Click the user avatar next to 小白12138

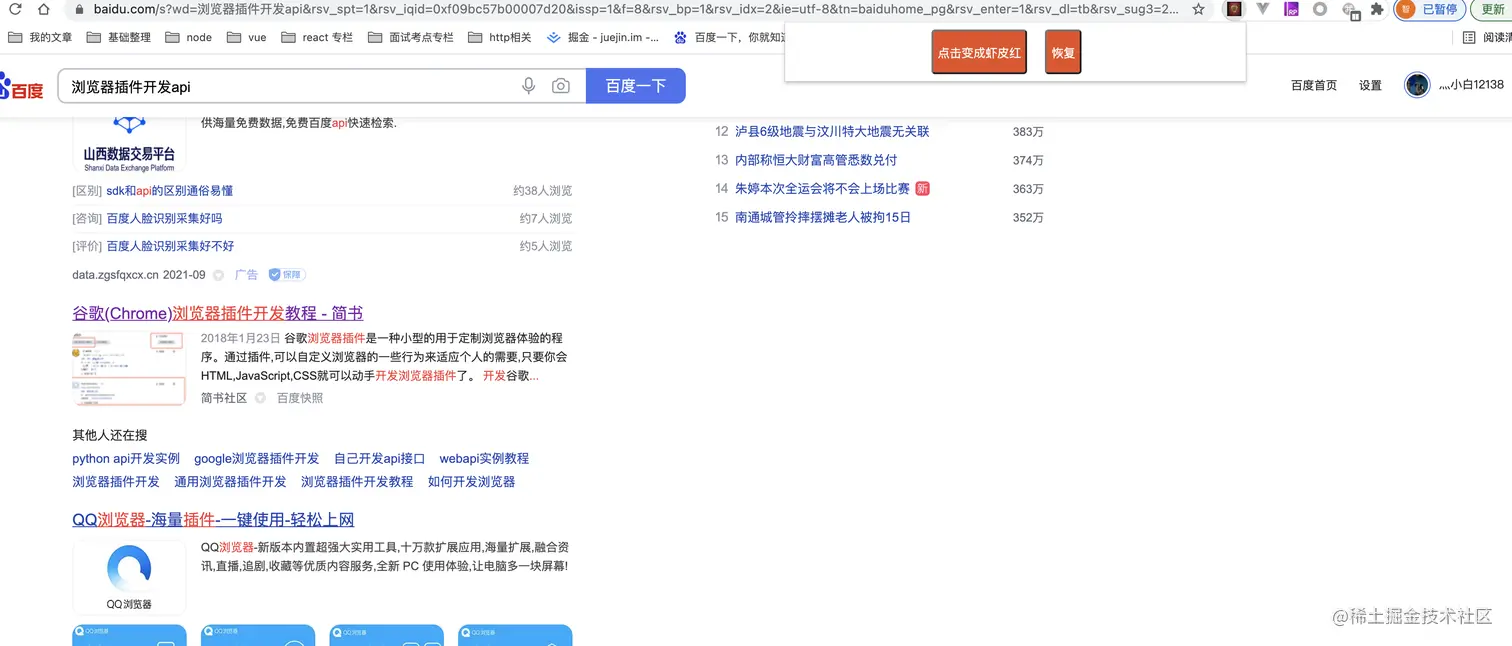(1417, 85)
